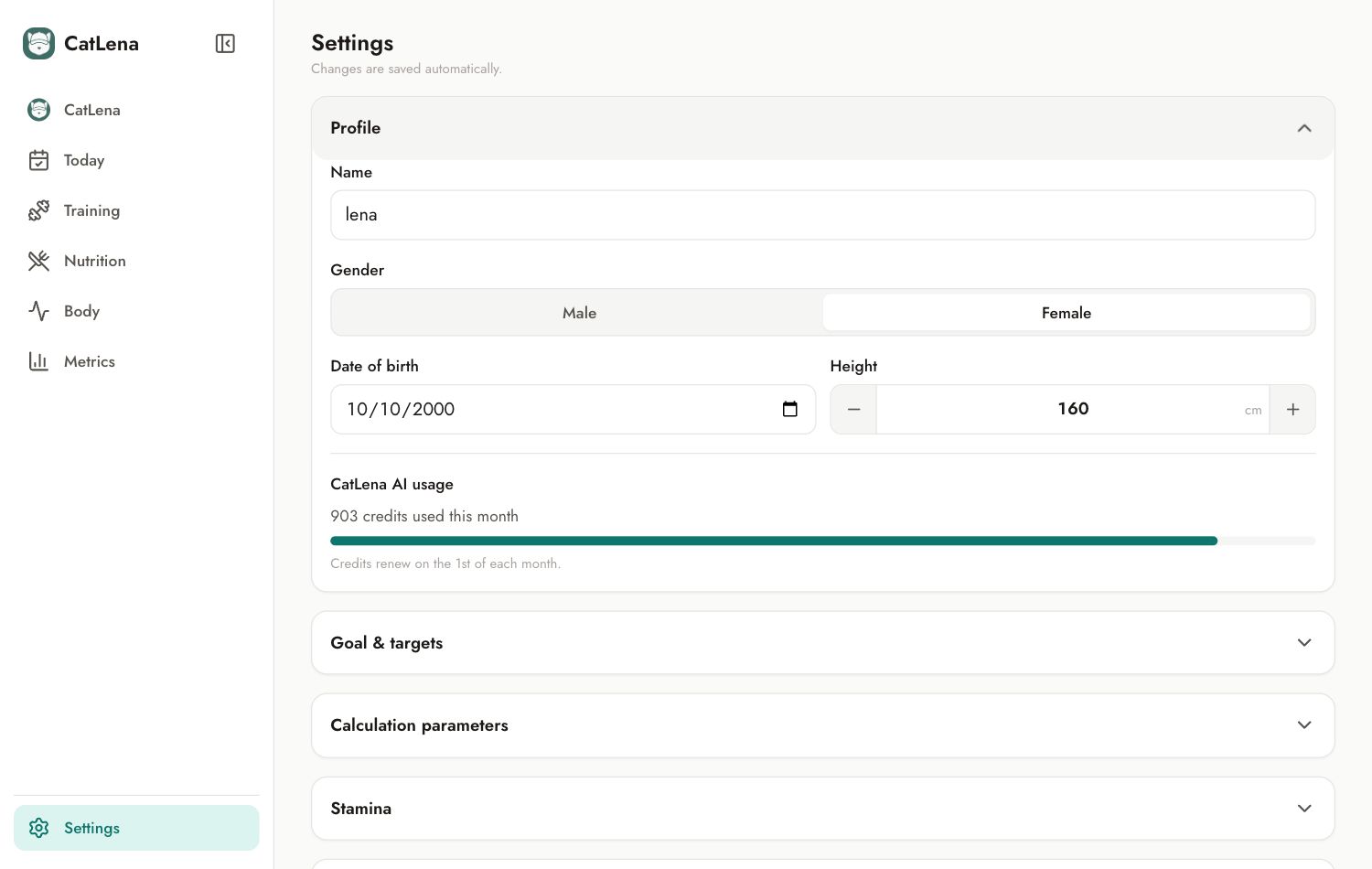Click the Metrics bar chart icon

(38, 361)
